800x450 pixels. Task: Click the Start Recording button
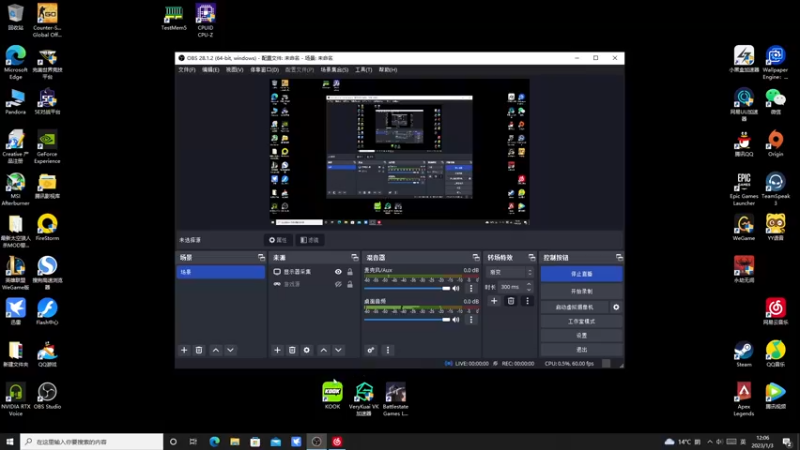click(582, 291)
